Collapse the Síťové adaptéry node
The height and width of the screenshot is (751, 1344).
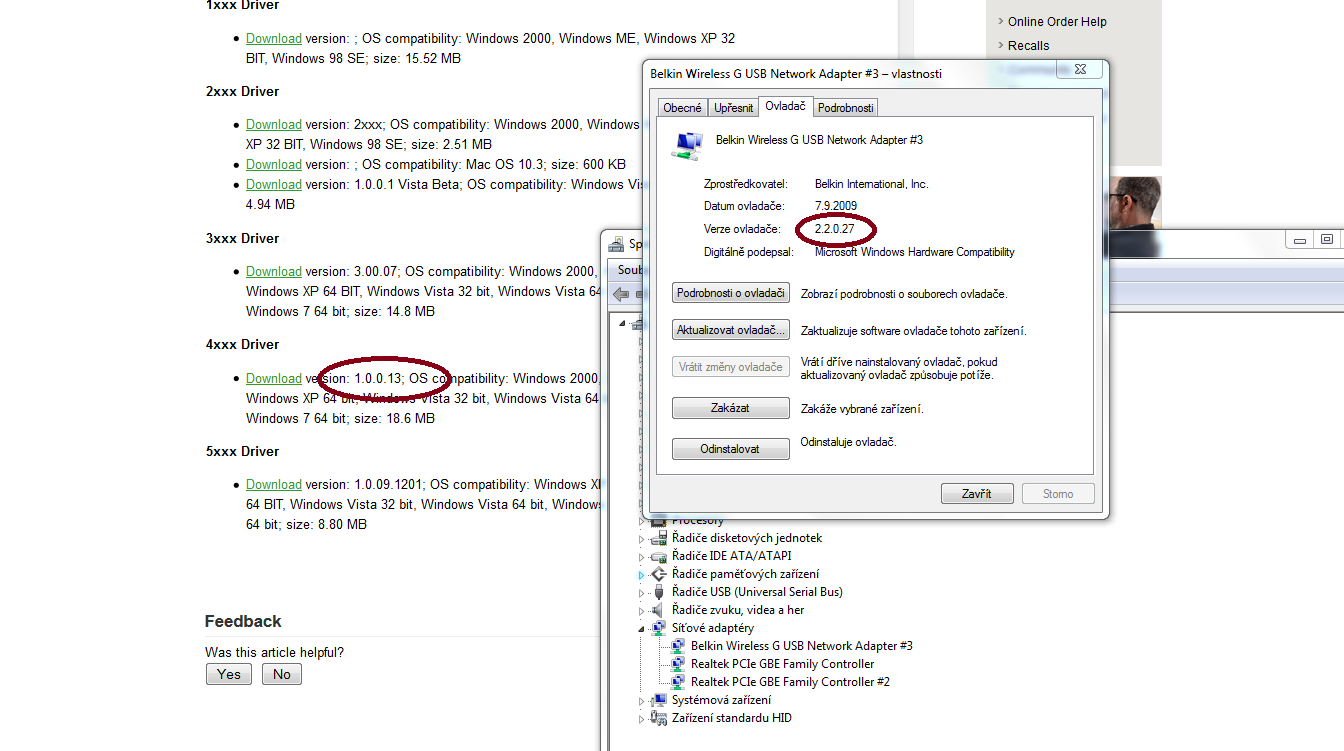(x=642, y=629)
